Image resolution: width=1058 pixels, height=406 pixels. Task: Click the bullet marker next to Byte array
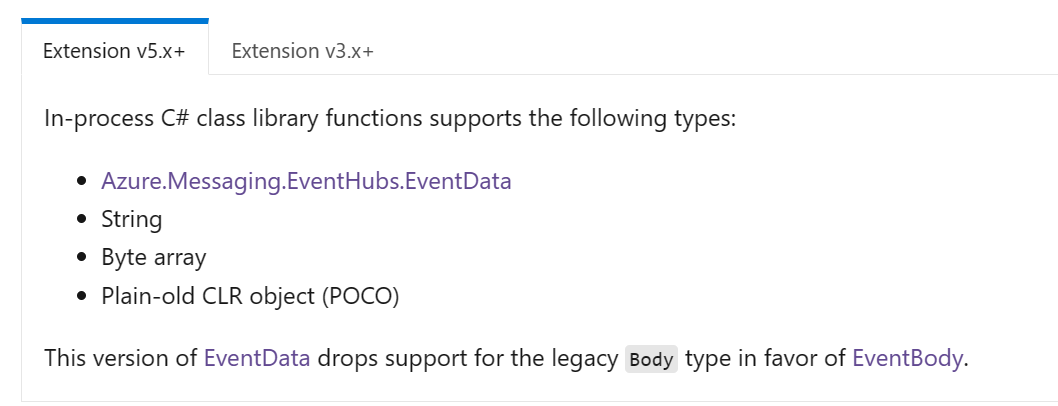pyautogui.click(x=82, y=258)
